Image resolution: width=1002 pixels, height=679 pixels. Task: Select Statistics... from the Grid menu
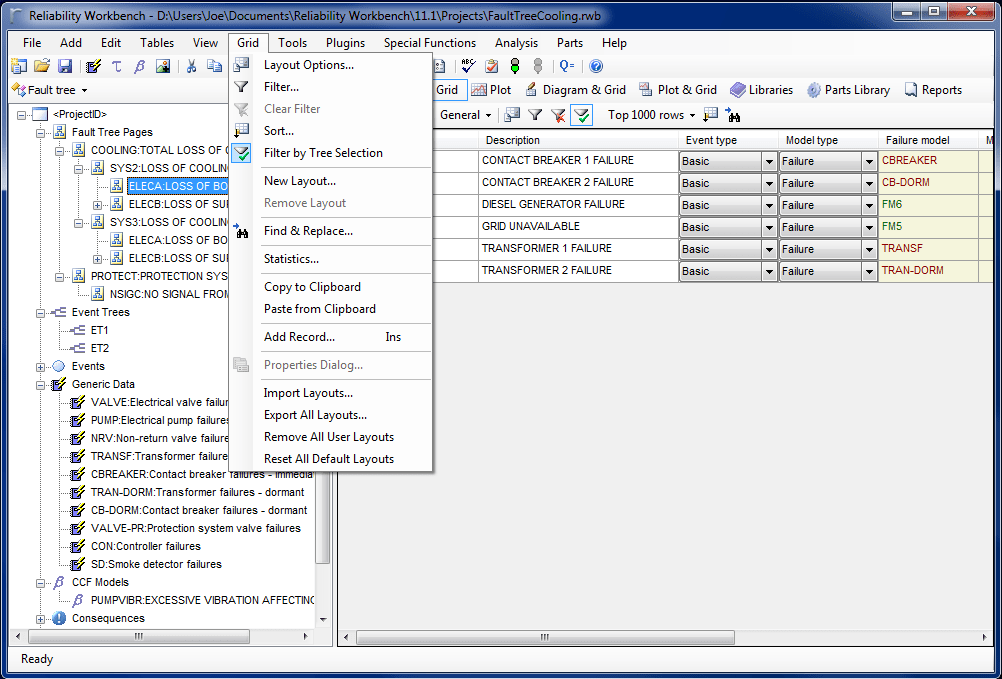pyautogui.click(x=330, y=259)
